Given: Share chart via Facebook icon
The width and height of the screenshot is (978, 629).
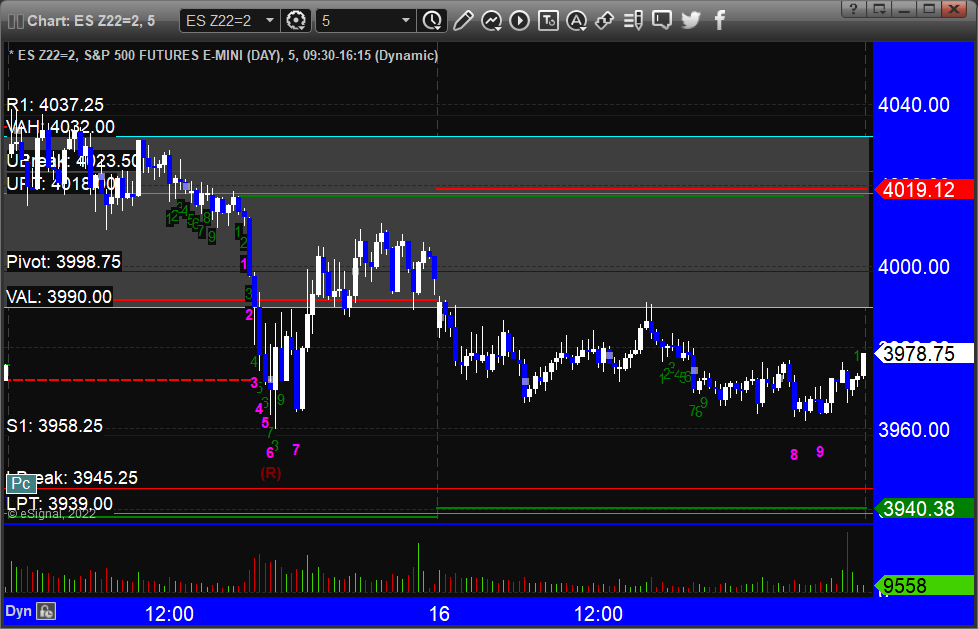Looking at the screenshot, I should 719,21.
